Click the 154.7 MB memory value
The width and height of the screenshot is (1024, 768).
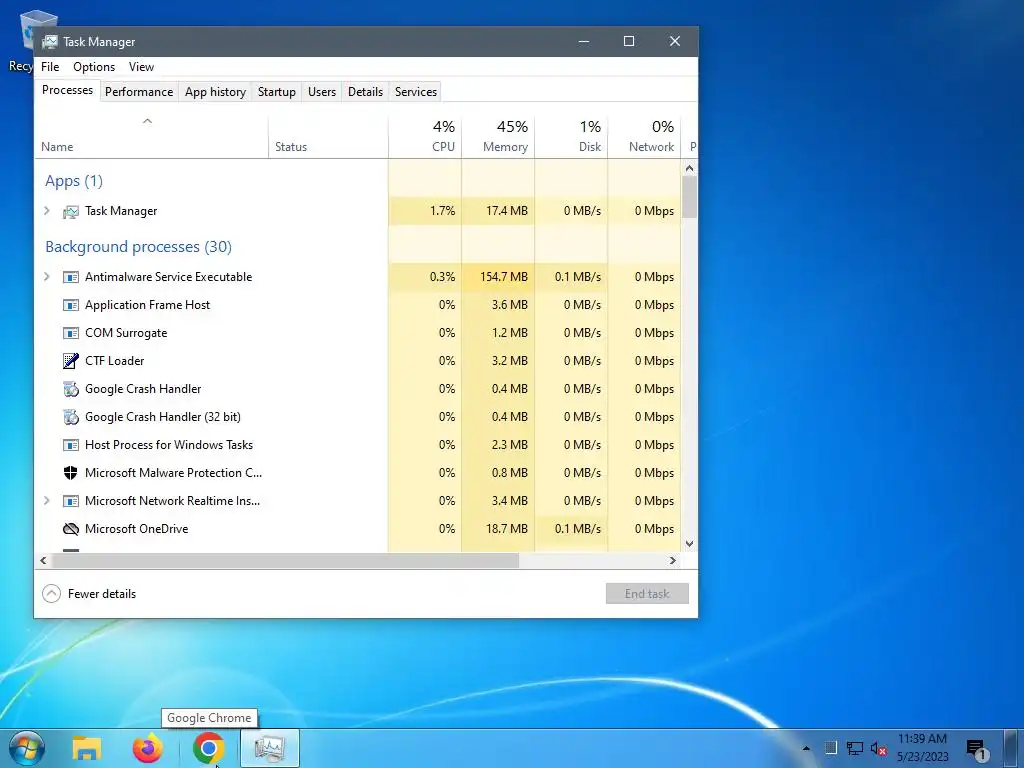pyautogui.click(x=504, y=277)
